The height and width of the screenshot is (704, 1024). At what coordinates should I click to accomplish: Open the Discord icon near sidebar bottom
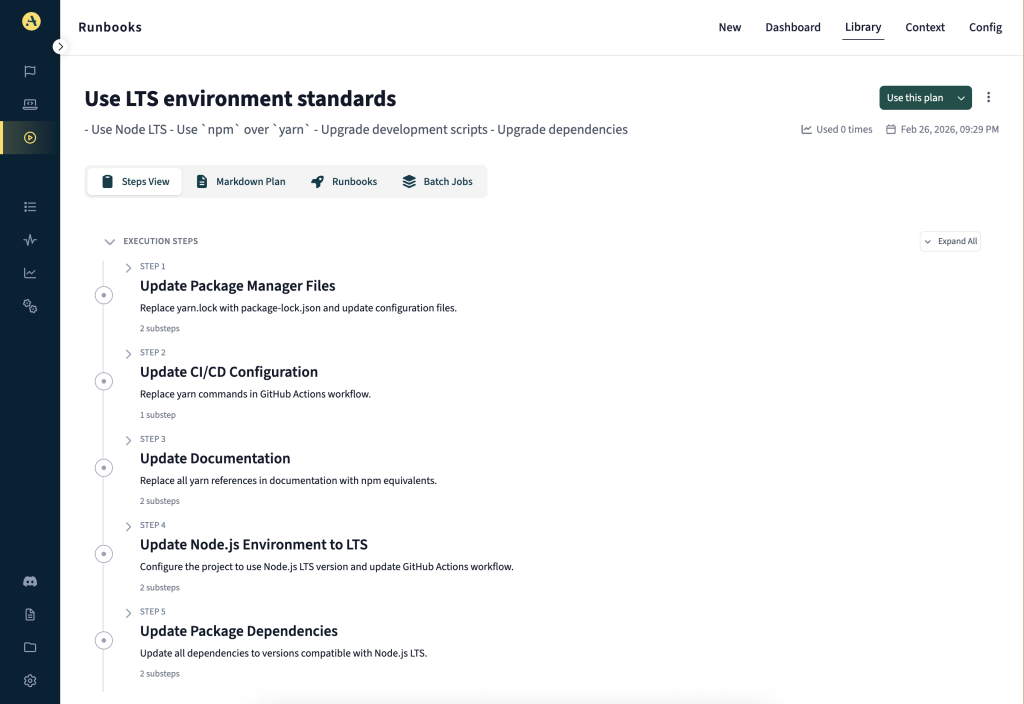pyautogui.click(x=29, y=581)
